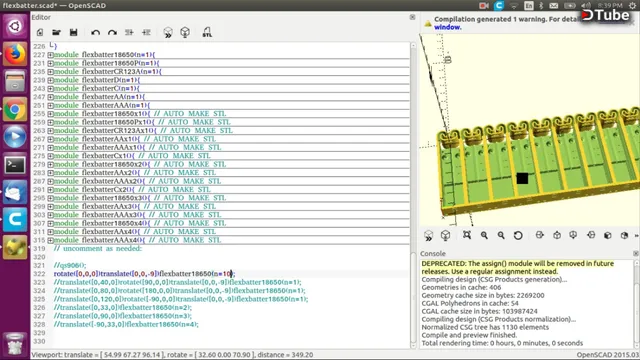Expand the flexbatter18650P module at line 231
This screenshot has width=640, height=360.
tap(50, 63)
